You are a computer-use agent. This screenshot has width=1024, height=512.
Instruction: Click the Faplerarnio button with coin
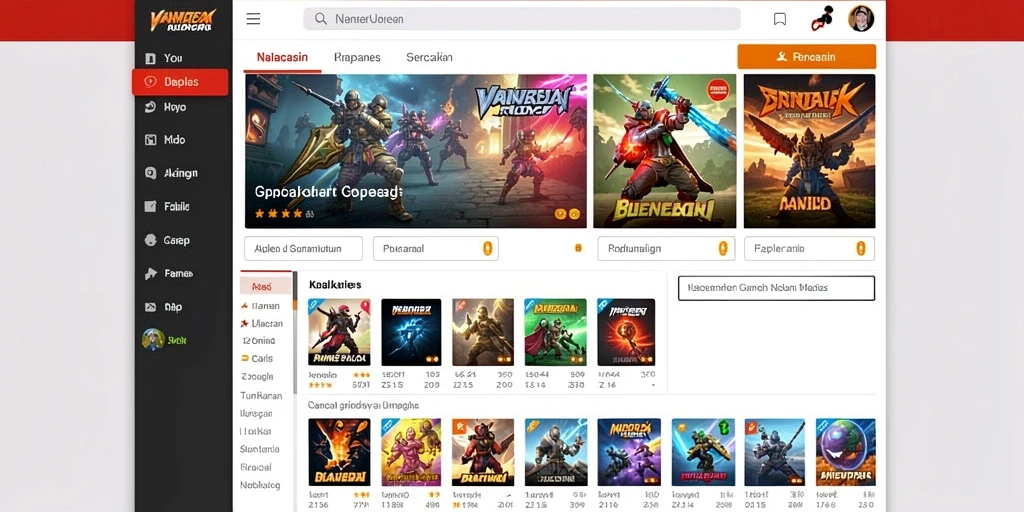coord(809,249)
